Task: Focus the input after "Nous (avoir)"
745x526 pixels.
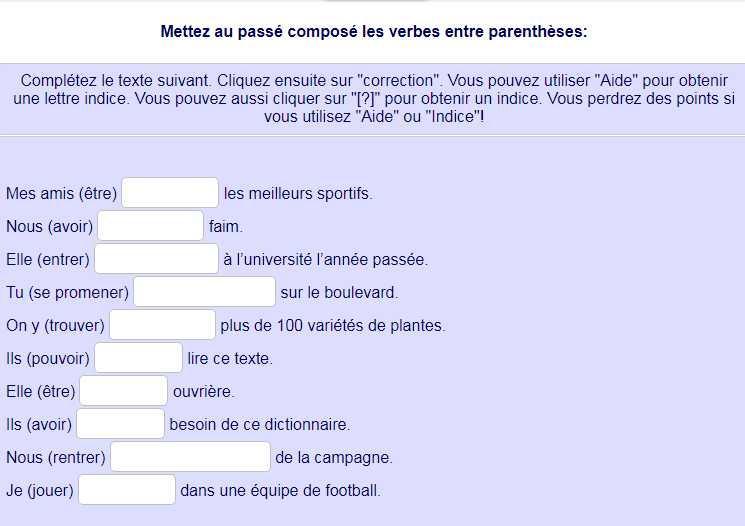Action: (x=151, y=226)
